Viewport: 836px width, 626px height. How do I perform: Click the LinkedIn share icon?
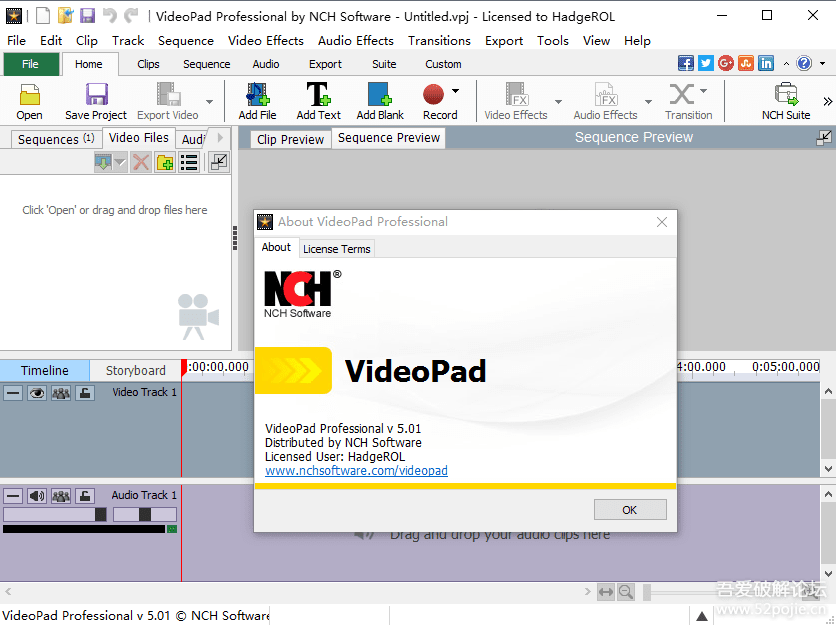click(x=766, y=63)
